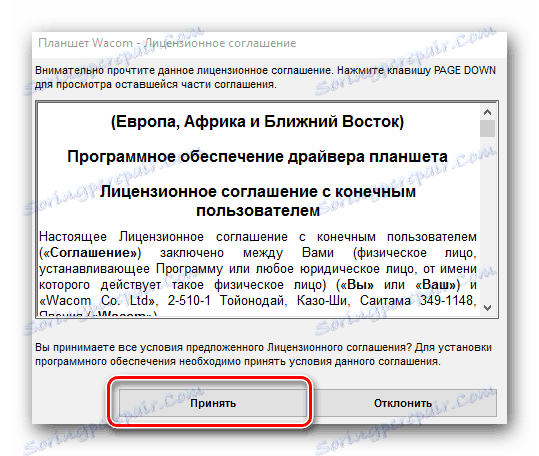The image size is (539, 456).
Task: Click the scrollbar down arrow in license text
Action: click(x=487, y=308)
